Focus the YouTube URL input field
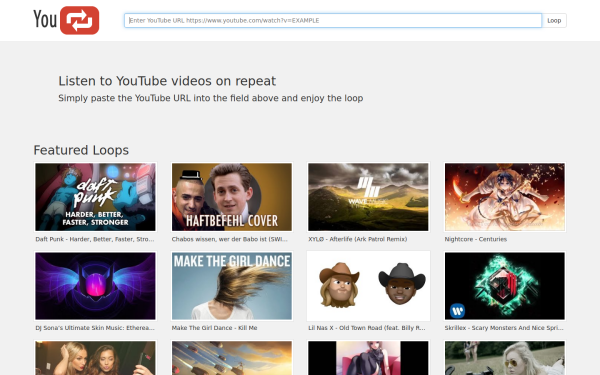 [x=333, y=21]
